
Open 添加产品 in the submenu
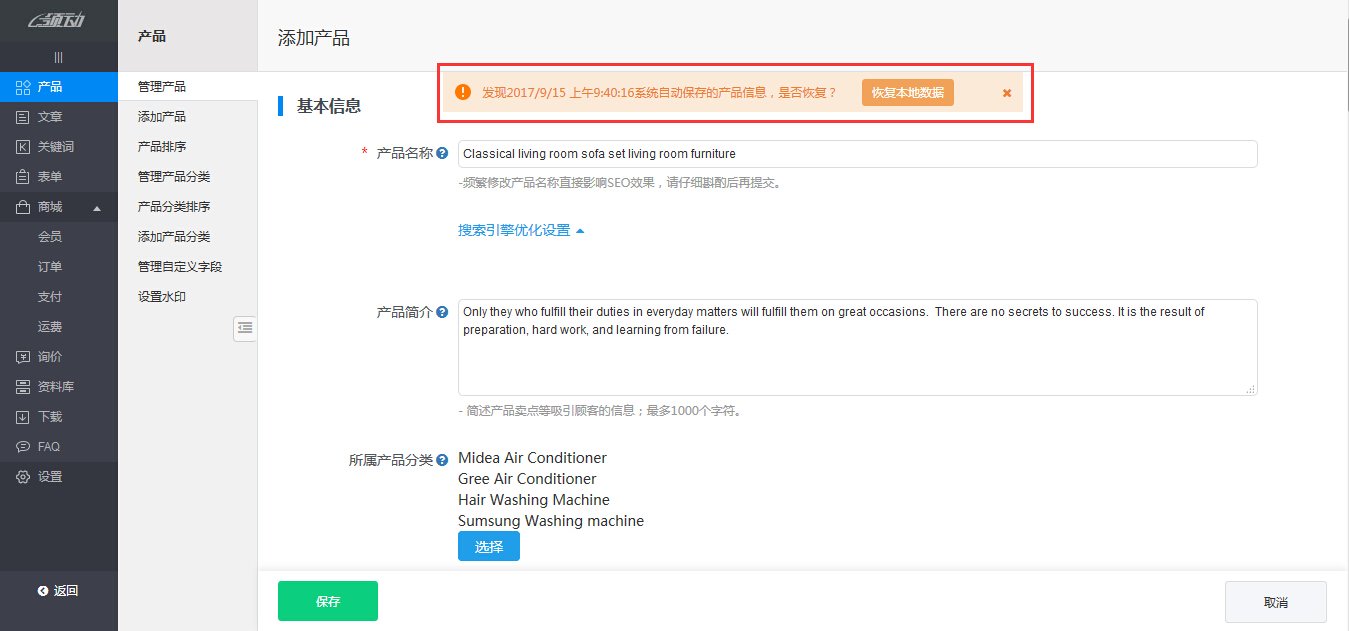tap(162, 117)
